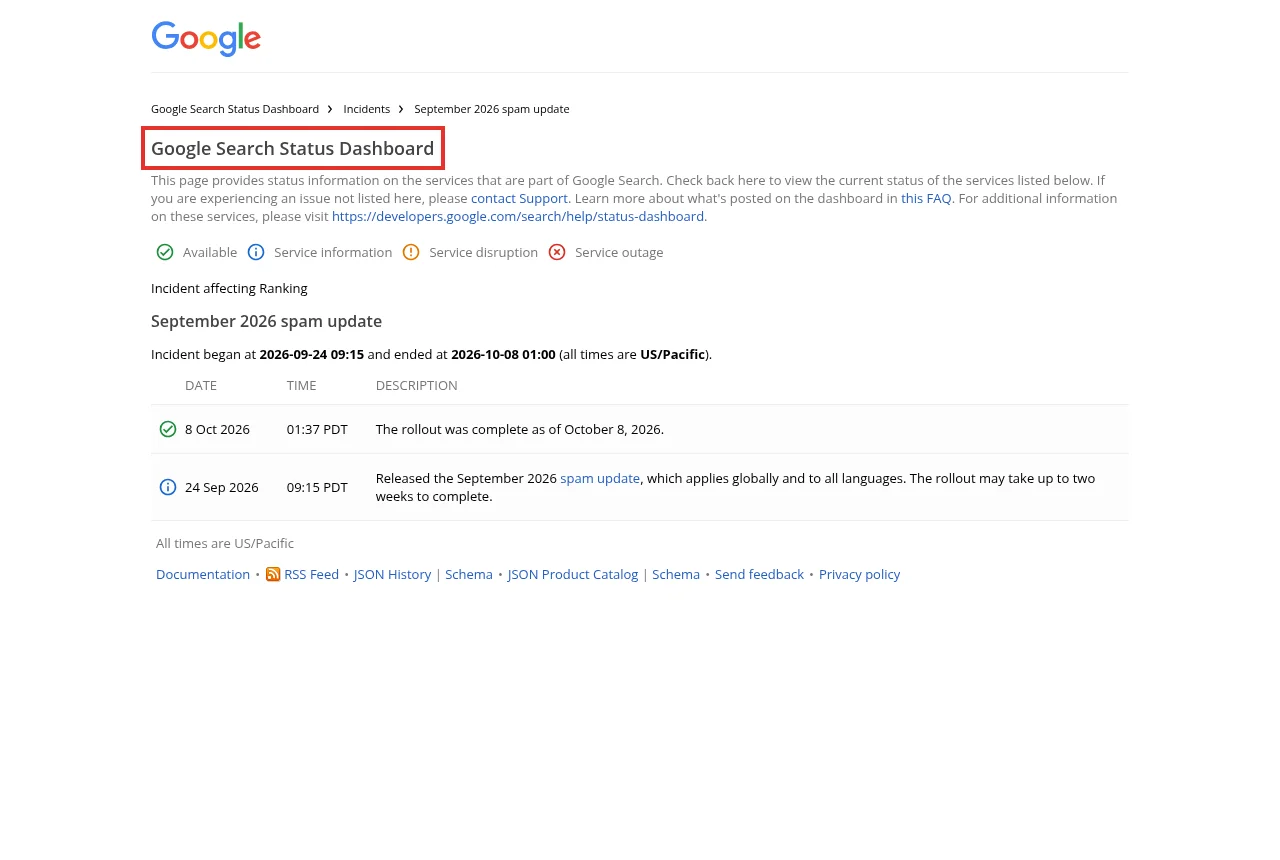
Task: Click the Service outage red legend icon
Action: click(557, 252)
